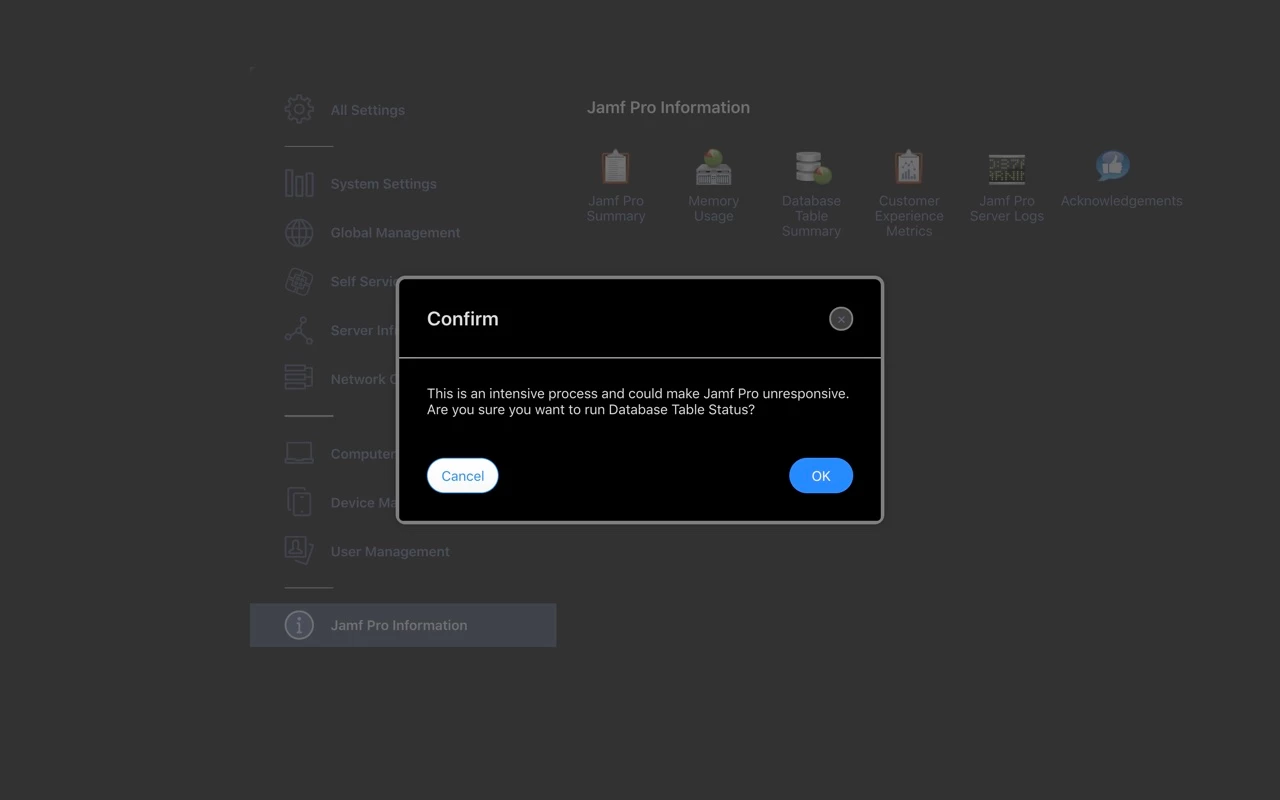Click the Database Table Summary label
1280x800 pixels.
(x=812, y=216)
